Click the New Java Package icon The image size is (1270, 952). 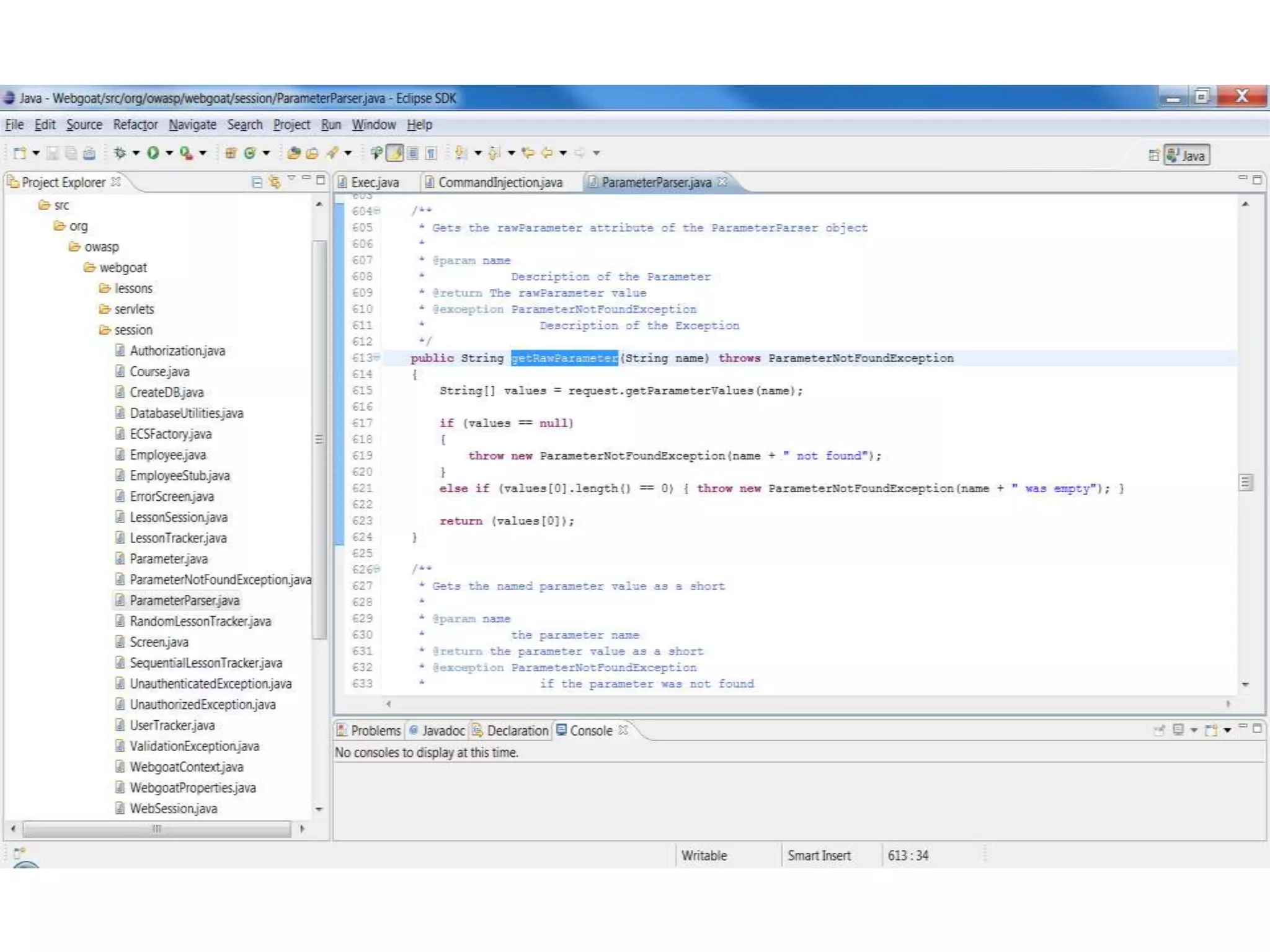pos(231,152)
